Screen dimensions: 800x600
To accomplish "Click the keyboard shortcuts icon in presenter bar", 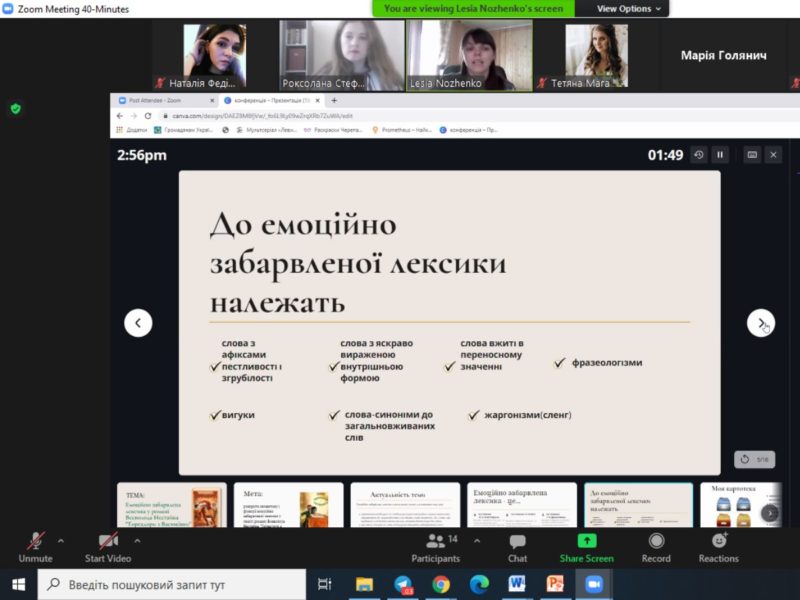I will (752, 155).
